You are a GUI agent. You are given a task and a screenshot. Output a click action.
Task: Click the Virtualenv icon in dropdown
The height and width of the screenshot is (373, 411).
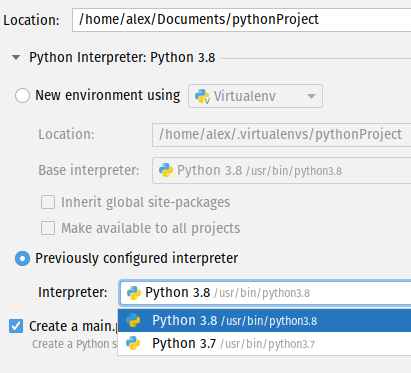point(202,96)
